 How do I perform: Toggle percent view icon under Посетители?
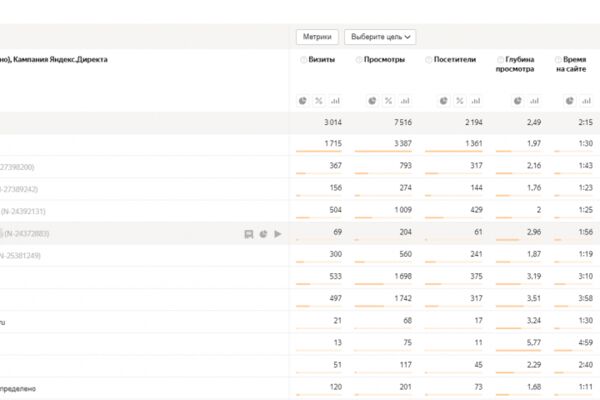[460, 101]
